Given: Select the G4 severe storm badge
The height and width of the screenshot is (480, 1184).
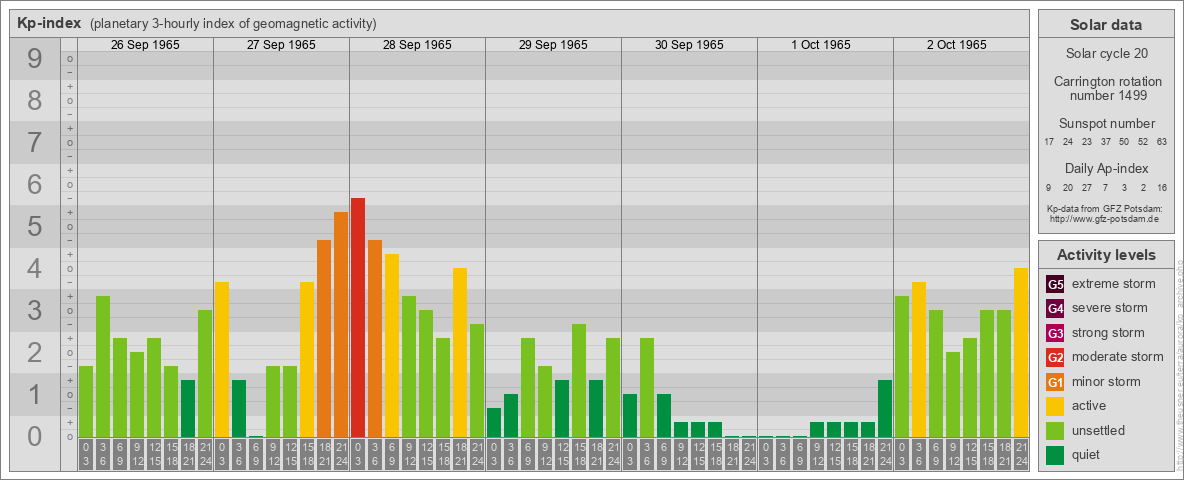Looking at the screenshot, I should pos(1055,308).
